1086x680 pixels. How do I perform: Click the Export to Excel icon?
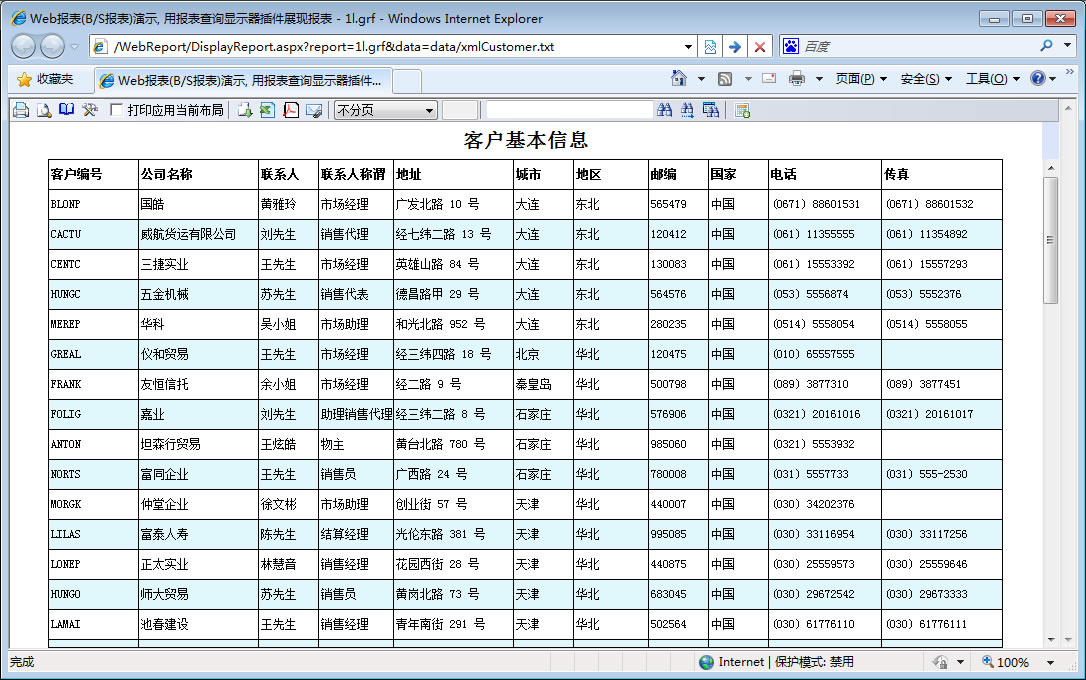pos(267,110)
